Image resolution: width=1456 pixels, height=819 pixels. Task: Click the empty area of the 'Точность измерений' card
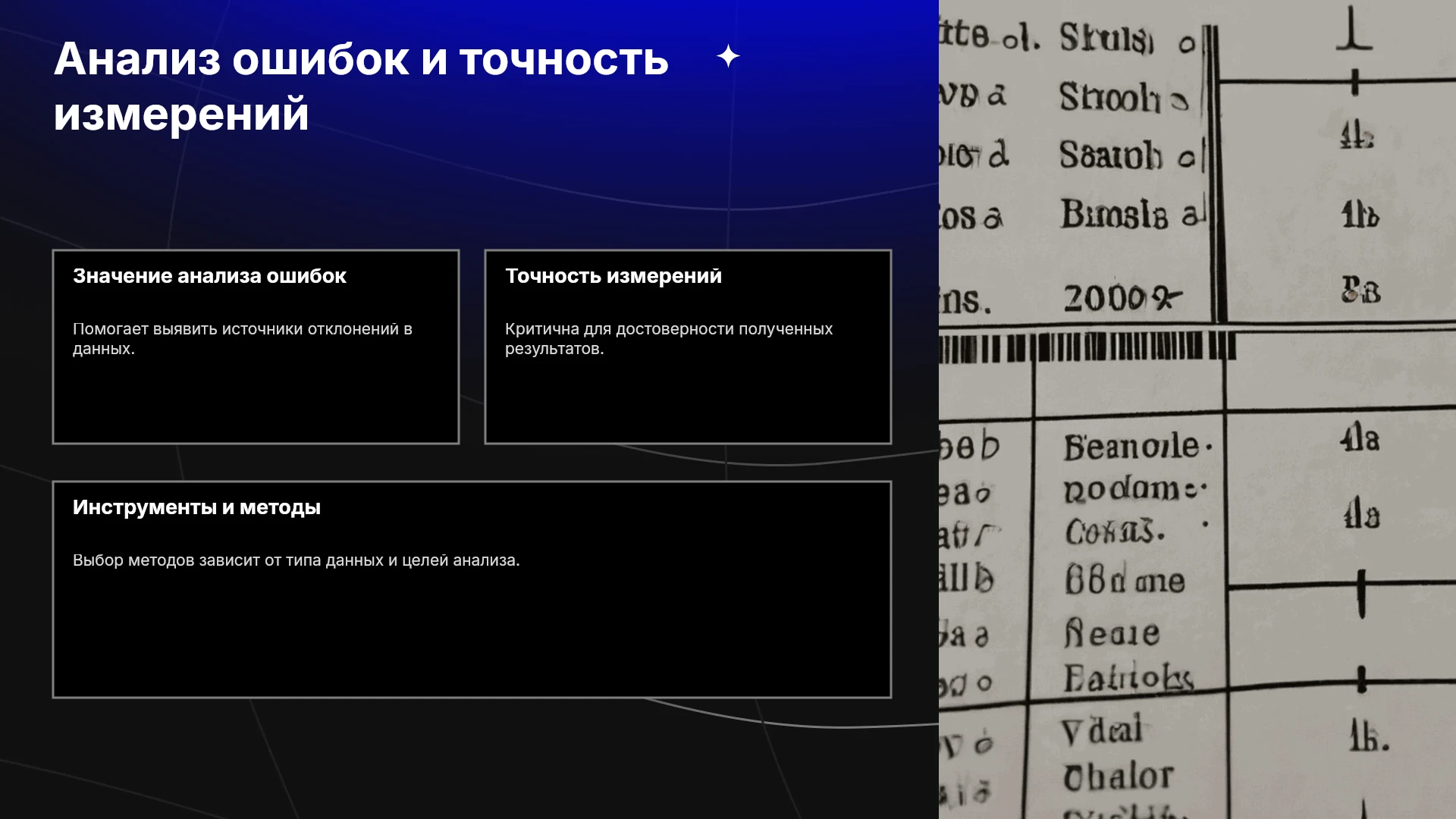point(688,400)
